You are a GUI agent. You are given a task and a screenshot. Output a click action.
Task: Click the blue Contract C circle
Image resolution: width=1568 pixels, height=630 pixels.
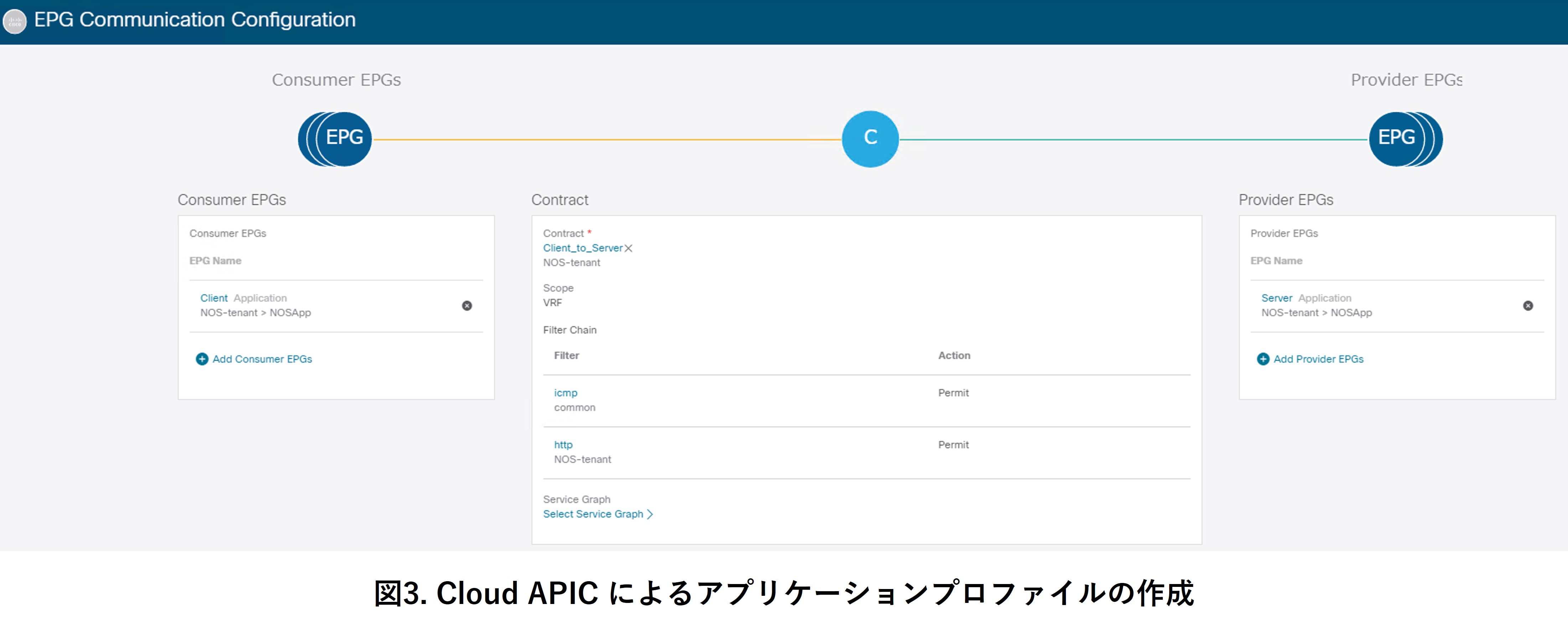click(871, 139)
